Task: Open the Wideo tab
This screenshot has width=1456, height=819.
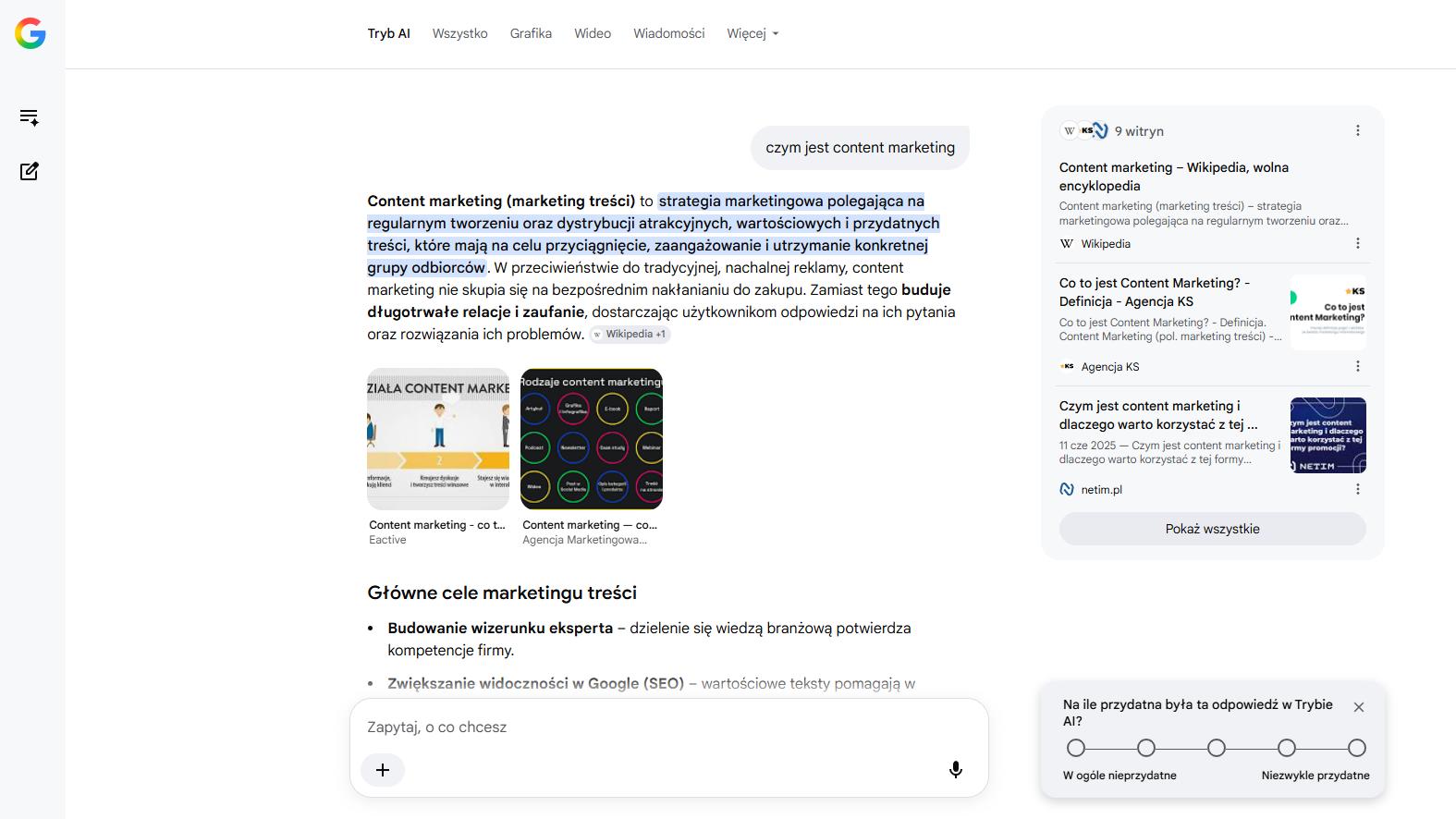Action: [593, 33]
